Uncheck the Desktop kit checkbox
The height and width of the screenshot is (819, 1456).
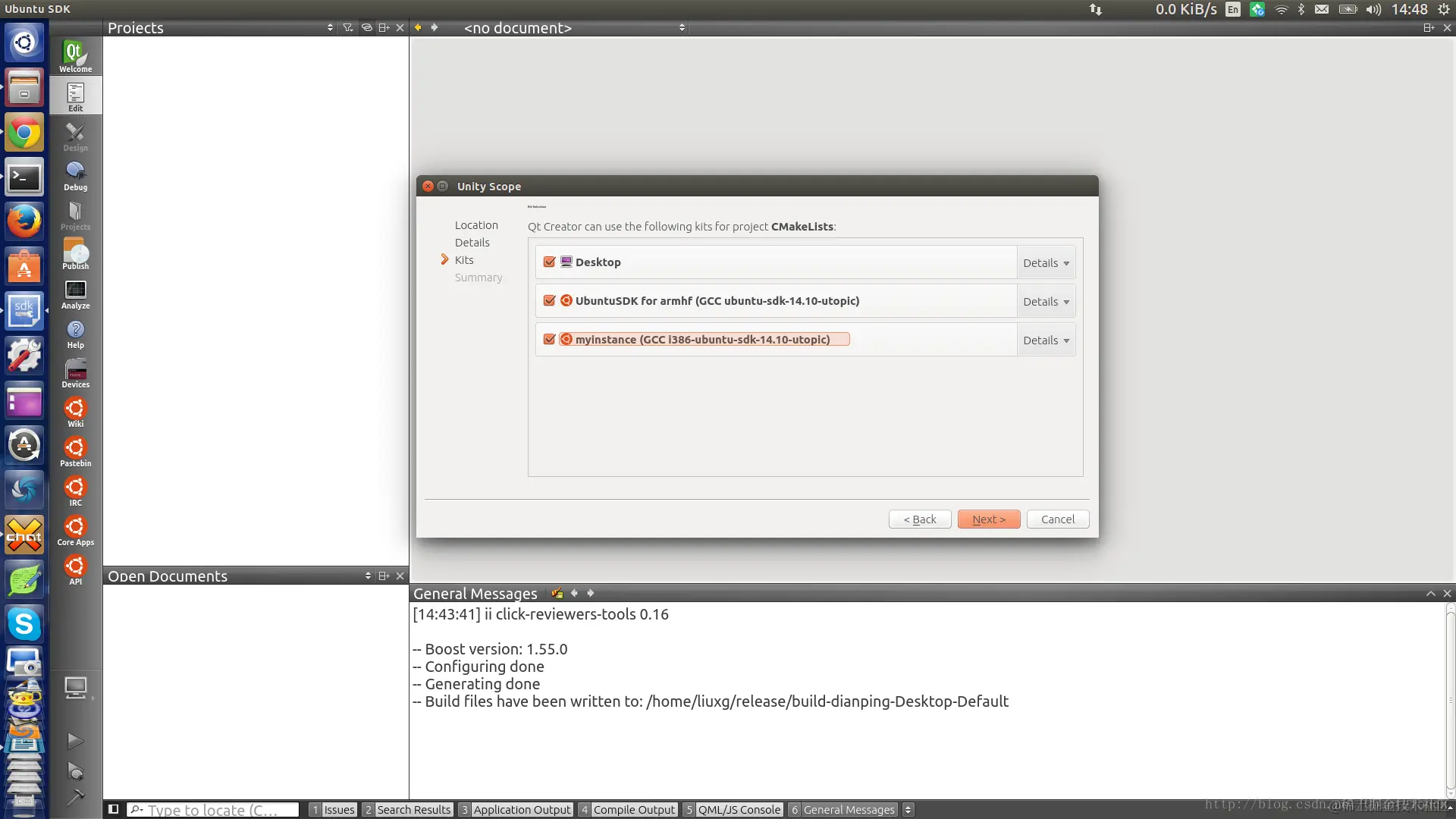click(x=550, y=262)
